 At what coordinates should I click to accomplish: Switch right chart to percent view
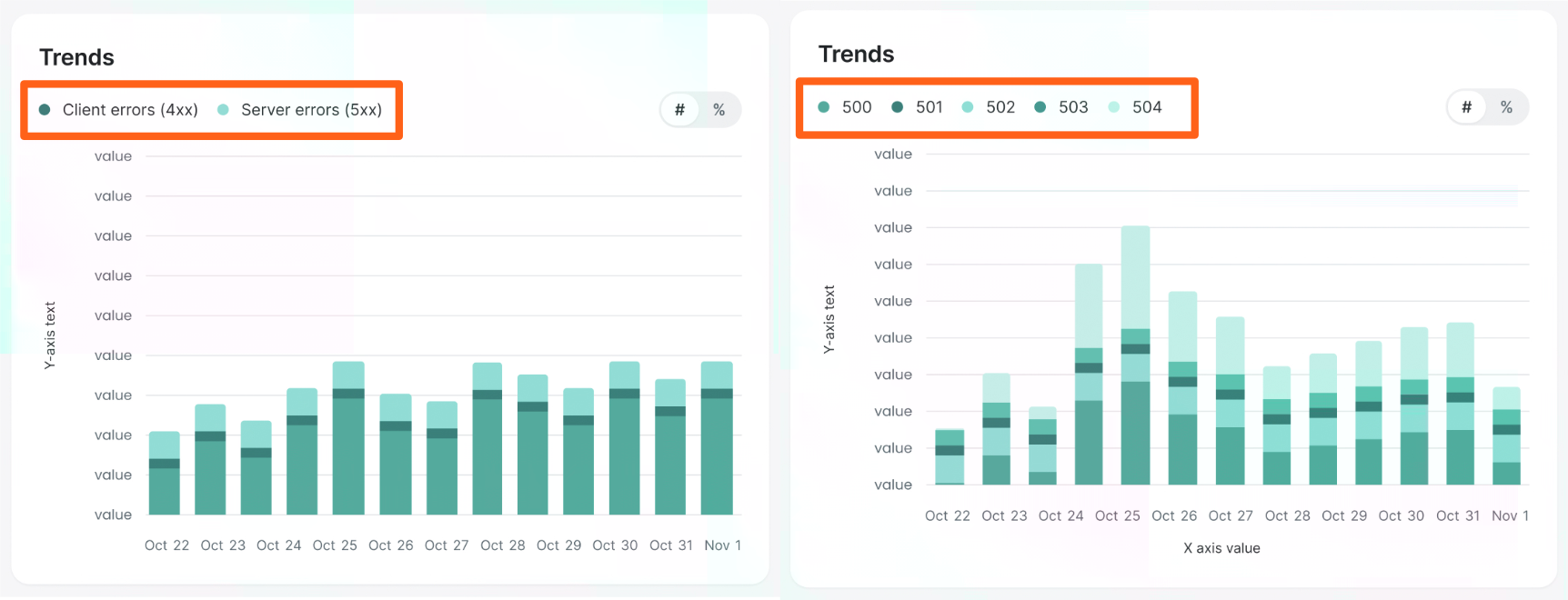[x=1506, y=107]
